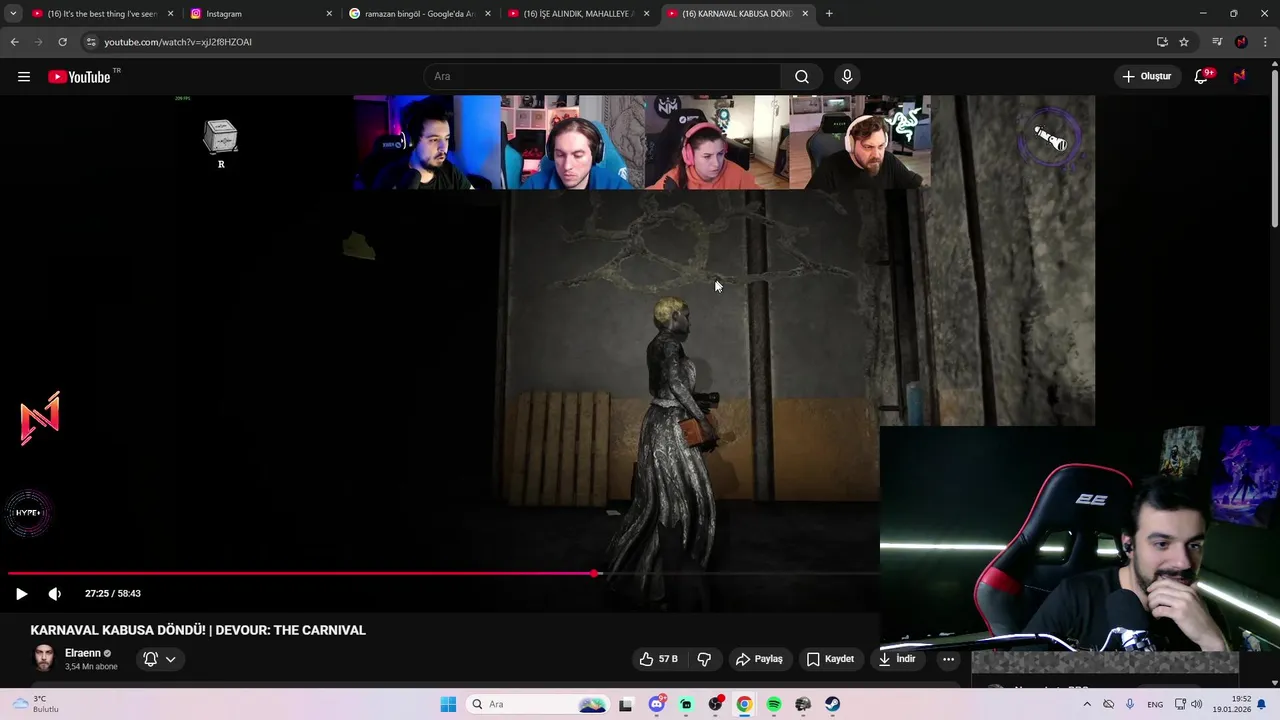Open Spotify from the taskbar
1280x720 pixels.
point(774,704)
